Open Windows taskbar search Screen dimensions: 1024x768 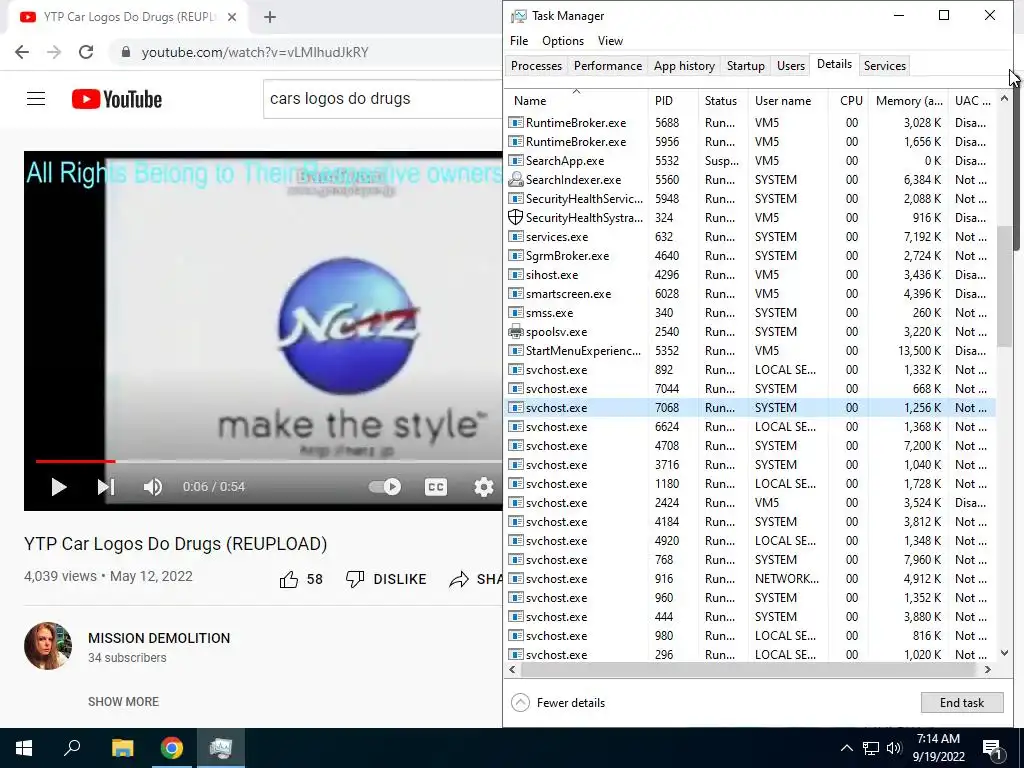[x=72, y=748]
